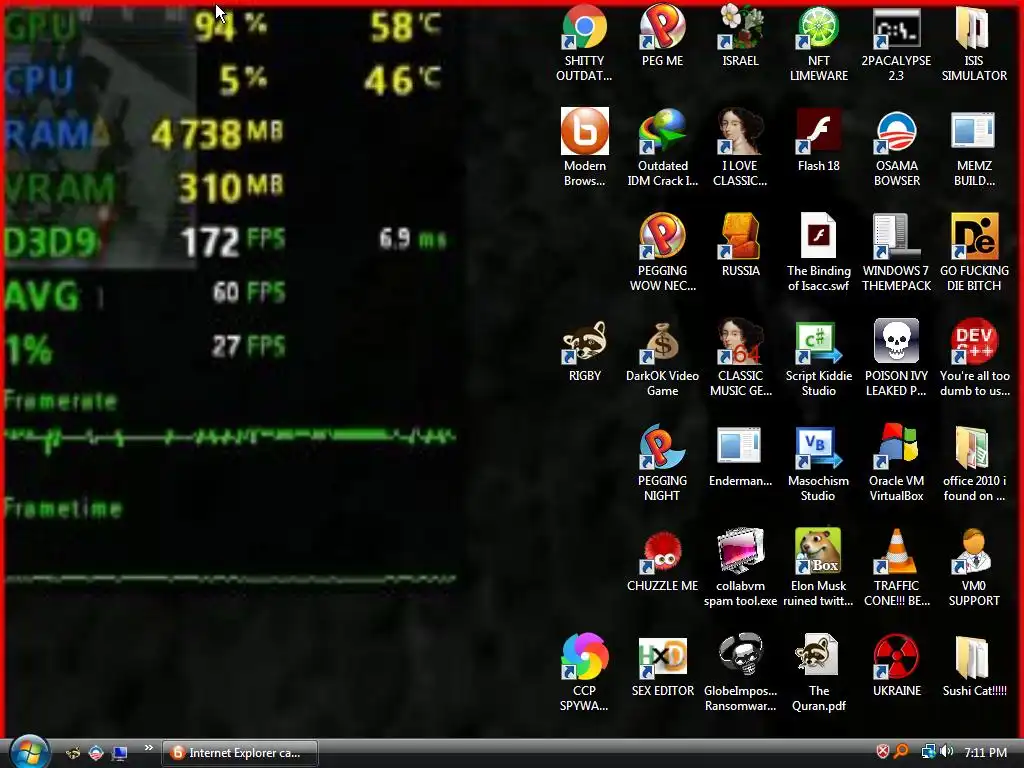This screenshot has width=1024, height=768.
Task: Open the network connection tray icon
Action: click(x=928, y=752)
